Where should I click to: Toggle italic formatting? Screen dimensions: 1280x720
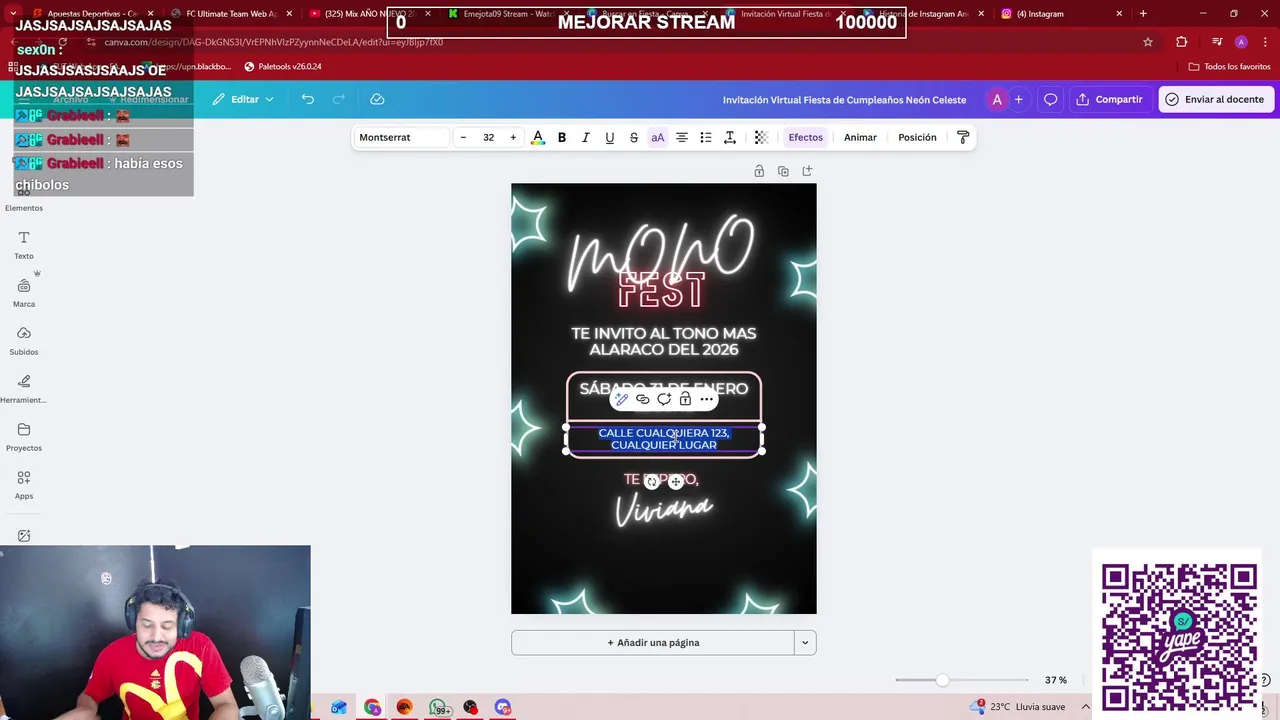pos(586,137)
